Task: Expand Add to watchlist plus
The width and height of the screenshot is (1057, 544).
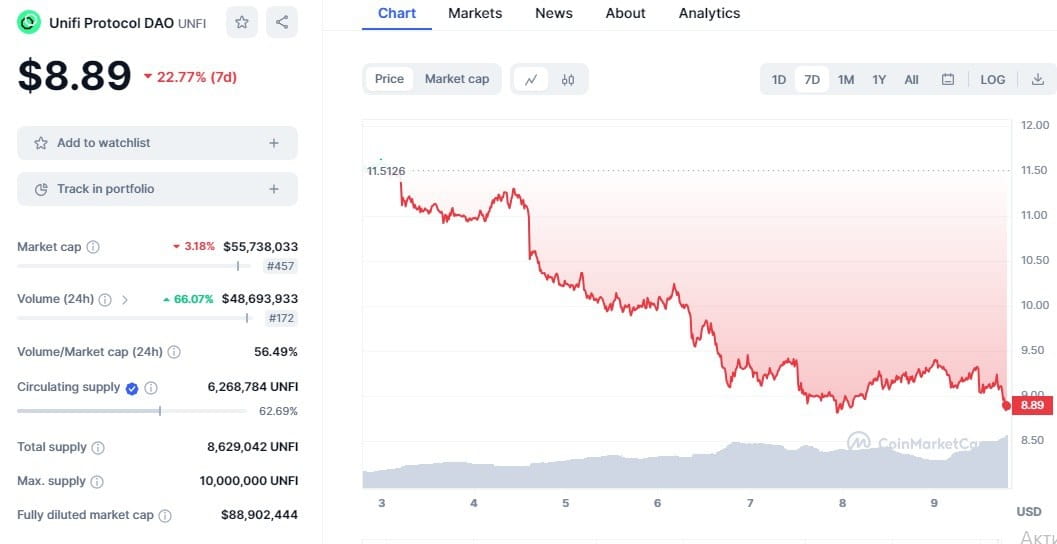Action: tap(274, 143)
